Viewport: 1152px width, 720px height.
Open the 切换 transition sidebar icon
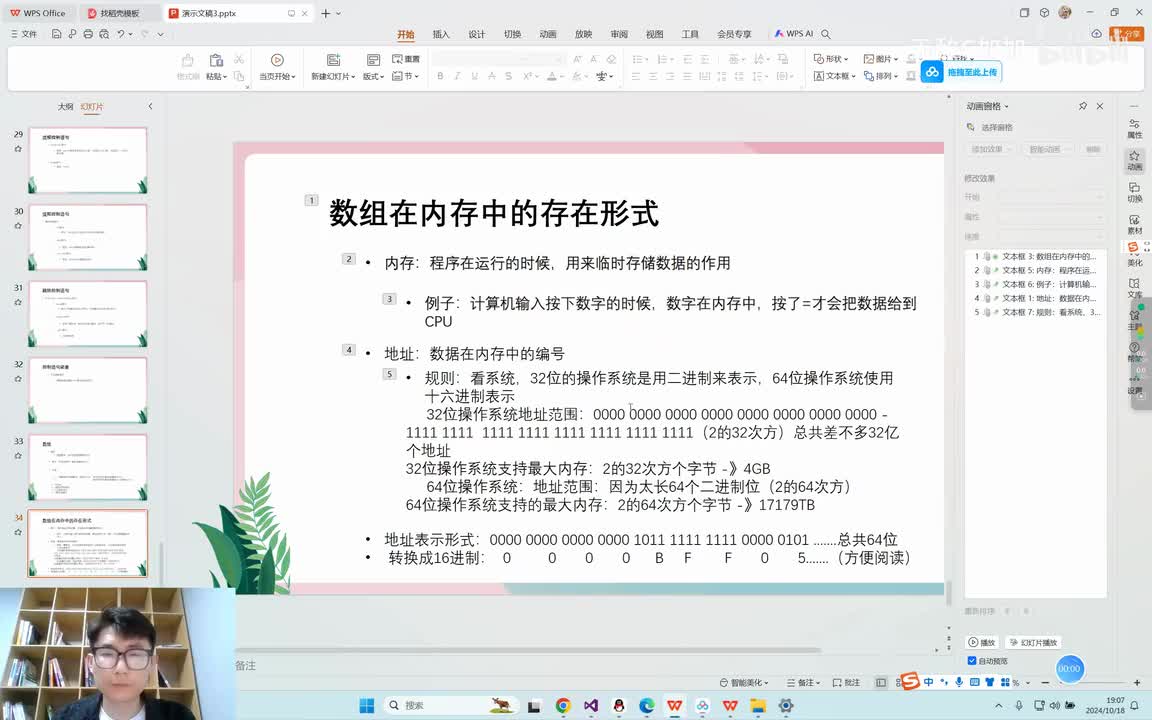tap(1134, 192)
